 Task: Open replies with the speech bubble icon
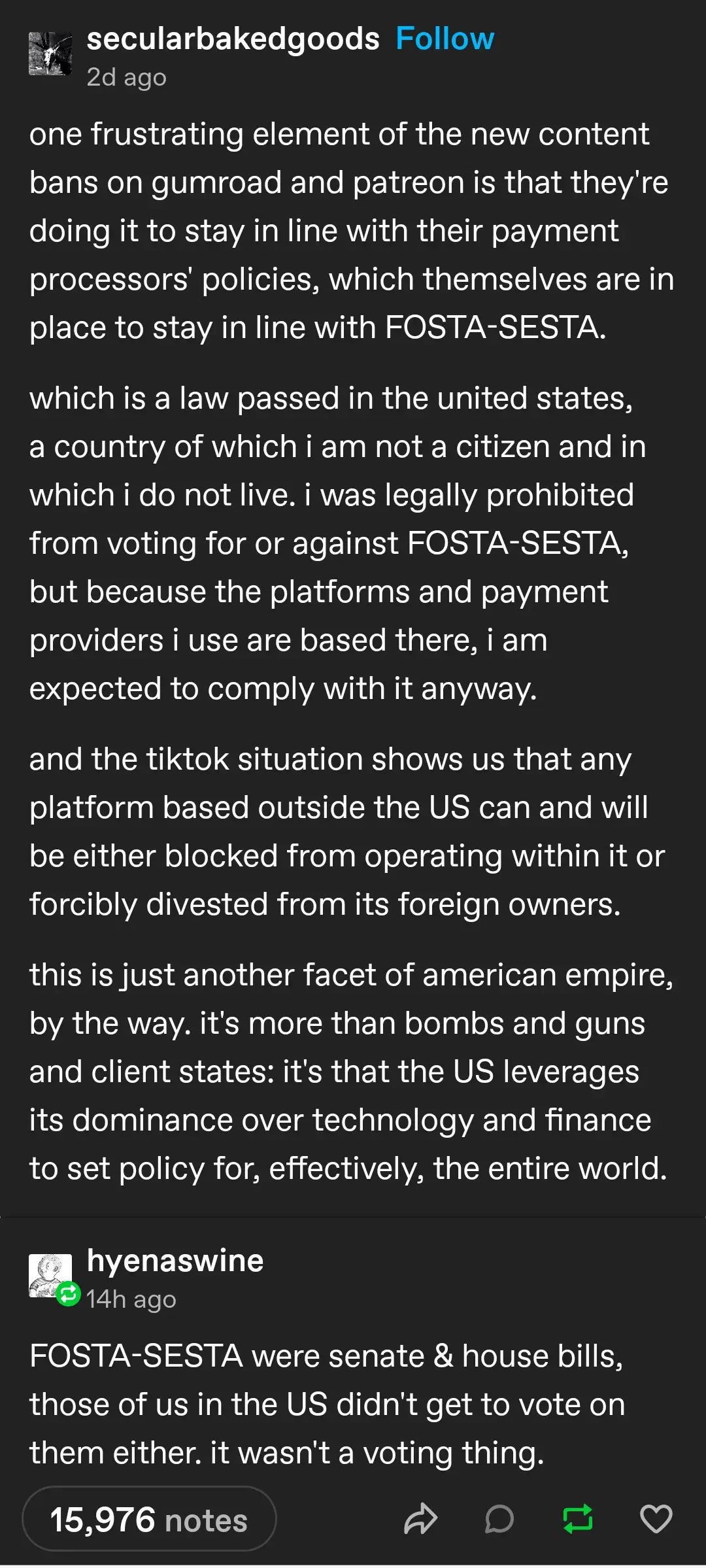[x=499, y=1518]
